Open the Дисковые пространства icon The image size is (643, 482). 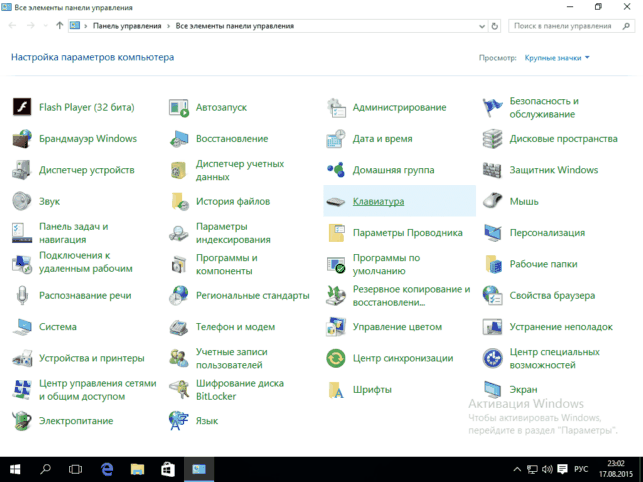click(493, 139)
